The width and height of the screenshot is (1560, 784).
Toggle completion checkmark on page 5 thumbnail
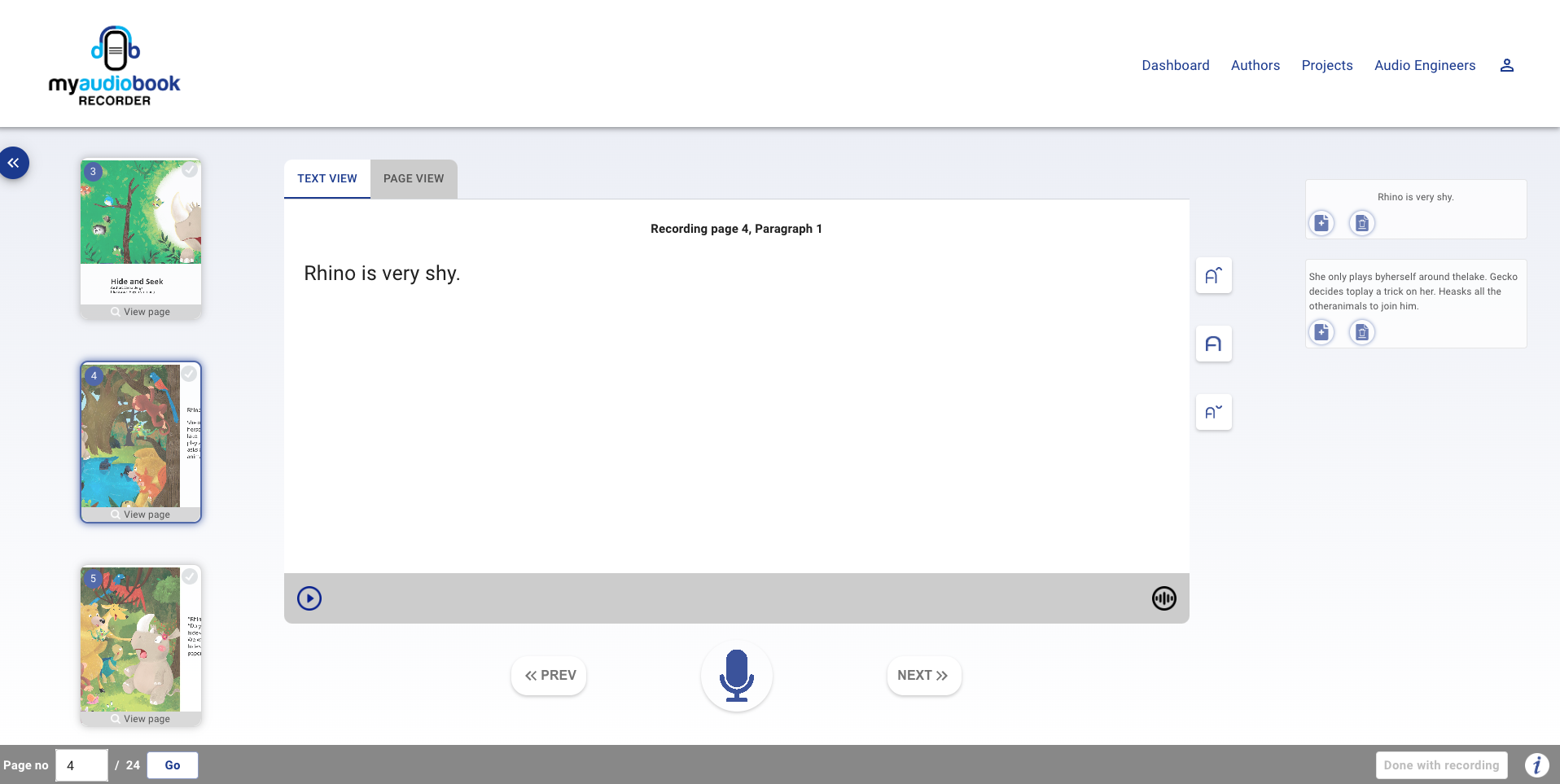tap(190, 576)
